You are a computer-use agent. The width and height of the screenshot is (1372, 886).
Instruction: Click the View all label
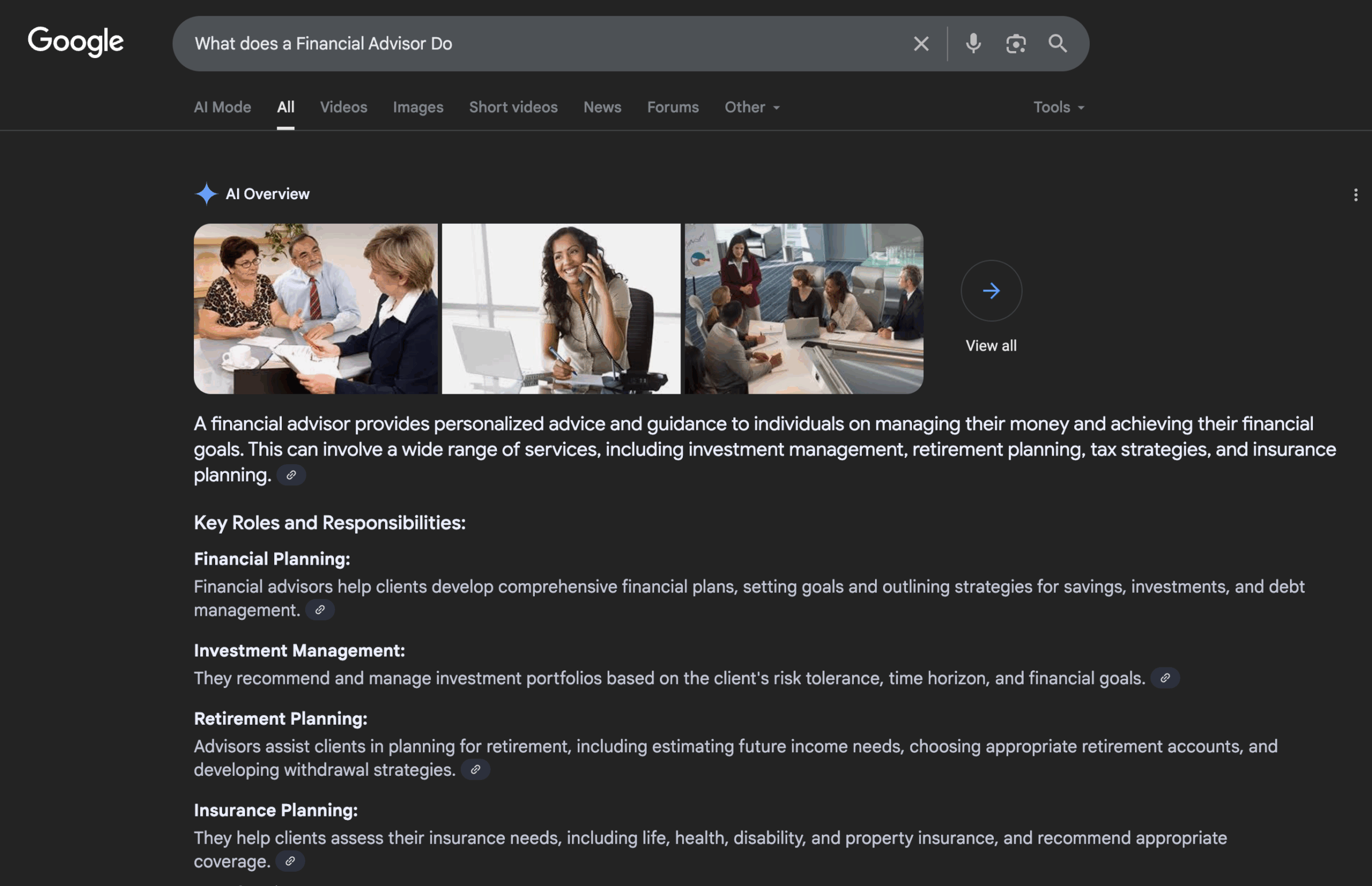tap(990, 346)
